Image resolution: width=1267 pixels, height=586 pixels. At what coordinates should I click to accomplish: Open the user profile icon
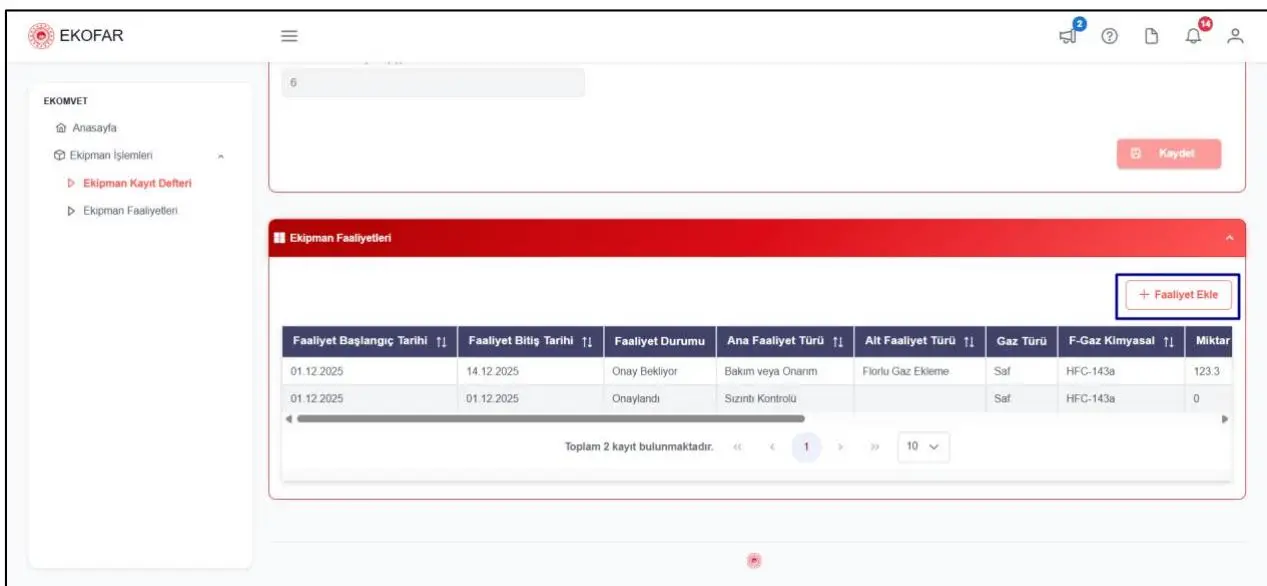point(1235,36)
